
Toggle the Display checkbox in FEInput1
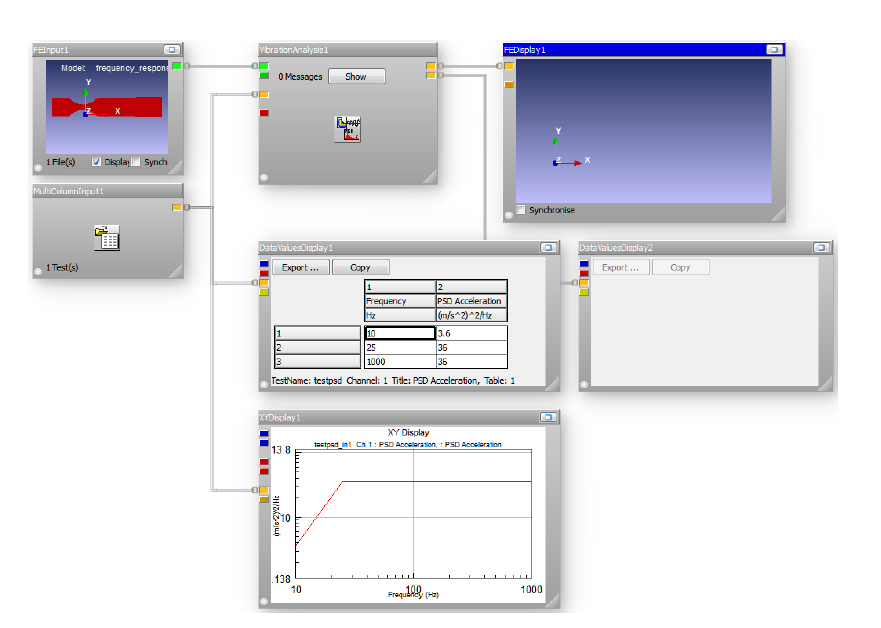click(x=97, y=162)
